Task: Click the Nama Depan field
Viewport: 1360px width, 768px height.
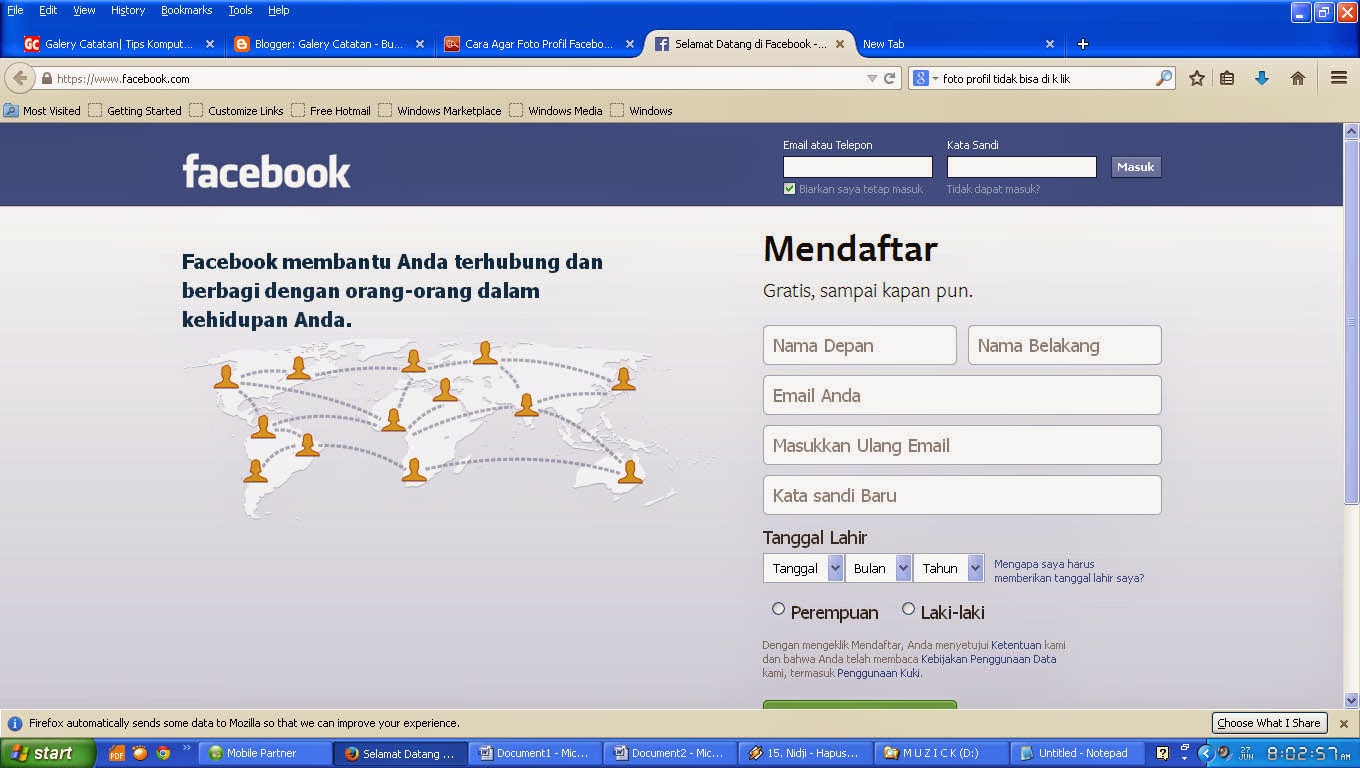Action: (860, 345)
